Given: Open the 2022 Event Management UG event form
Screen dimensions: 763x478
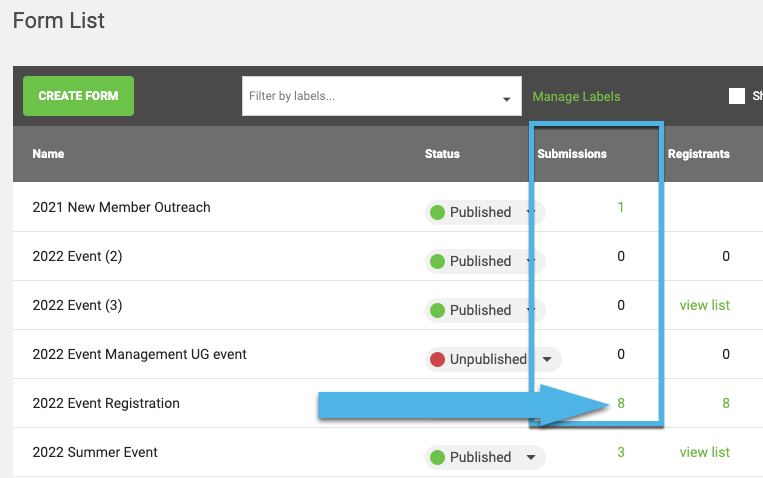Looking at the screenshot, I should [139, 354].
